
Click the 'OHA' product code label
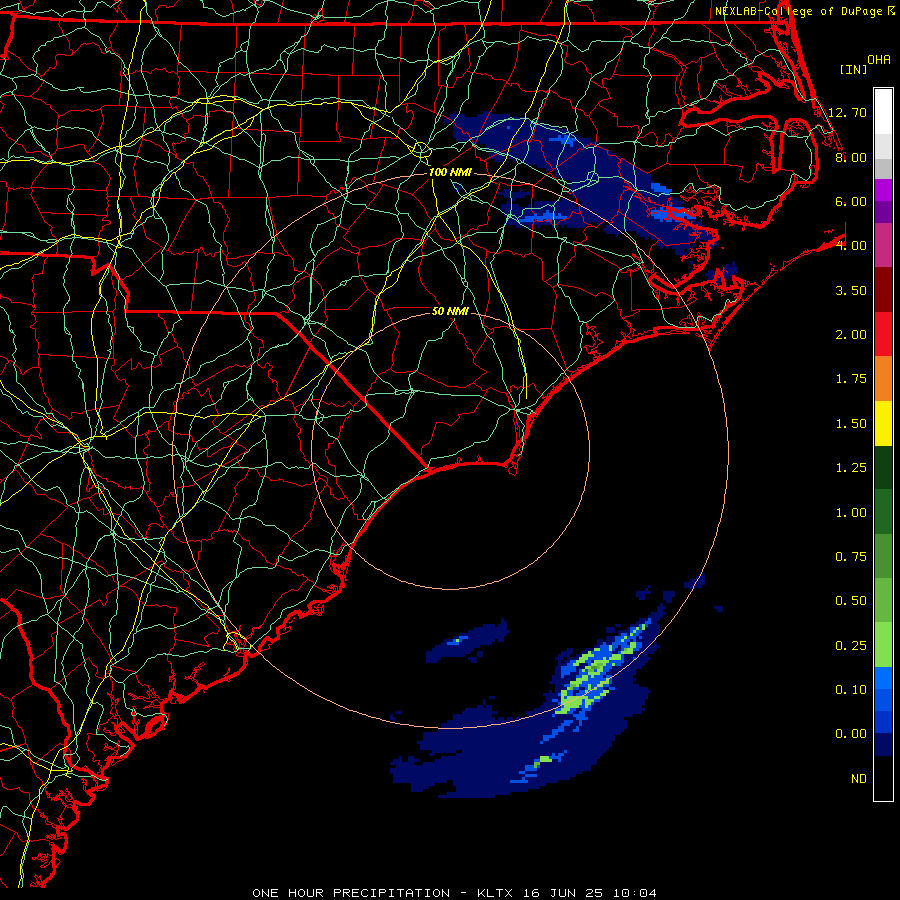pos(879,60)
